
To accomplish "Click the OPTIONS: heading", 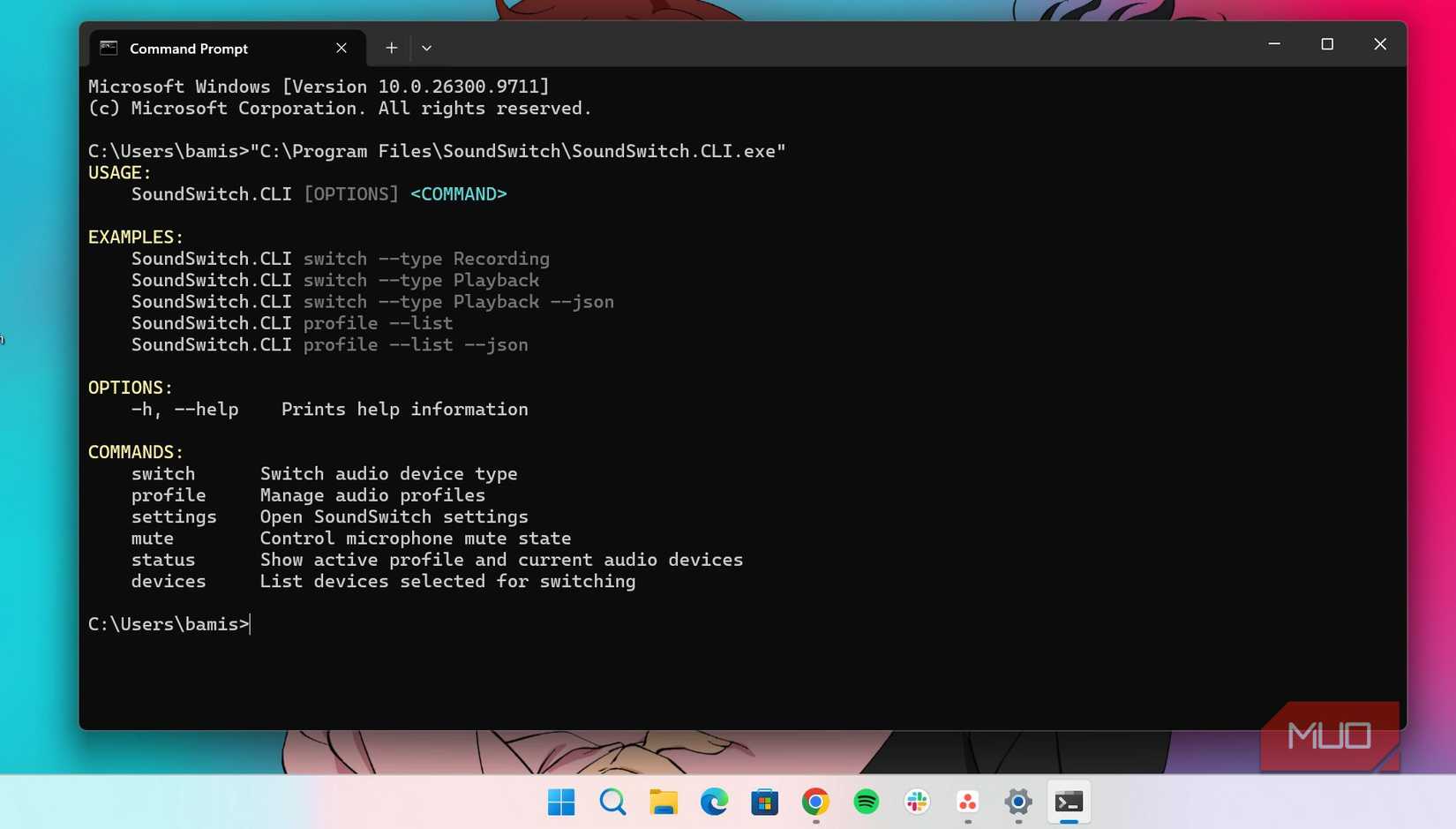I will click(x=131, y=388).
